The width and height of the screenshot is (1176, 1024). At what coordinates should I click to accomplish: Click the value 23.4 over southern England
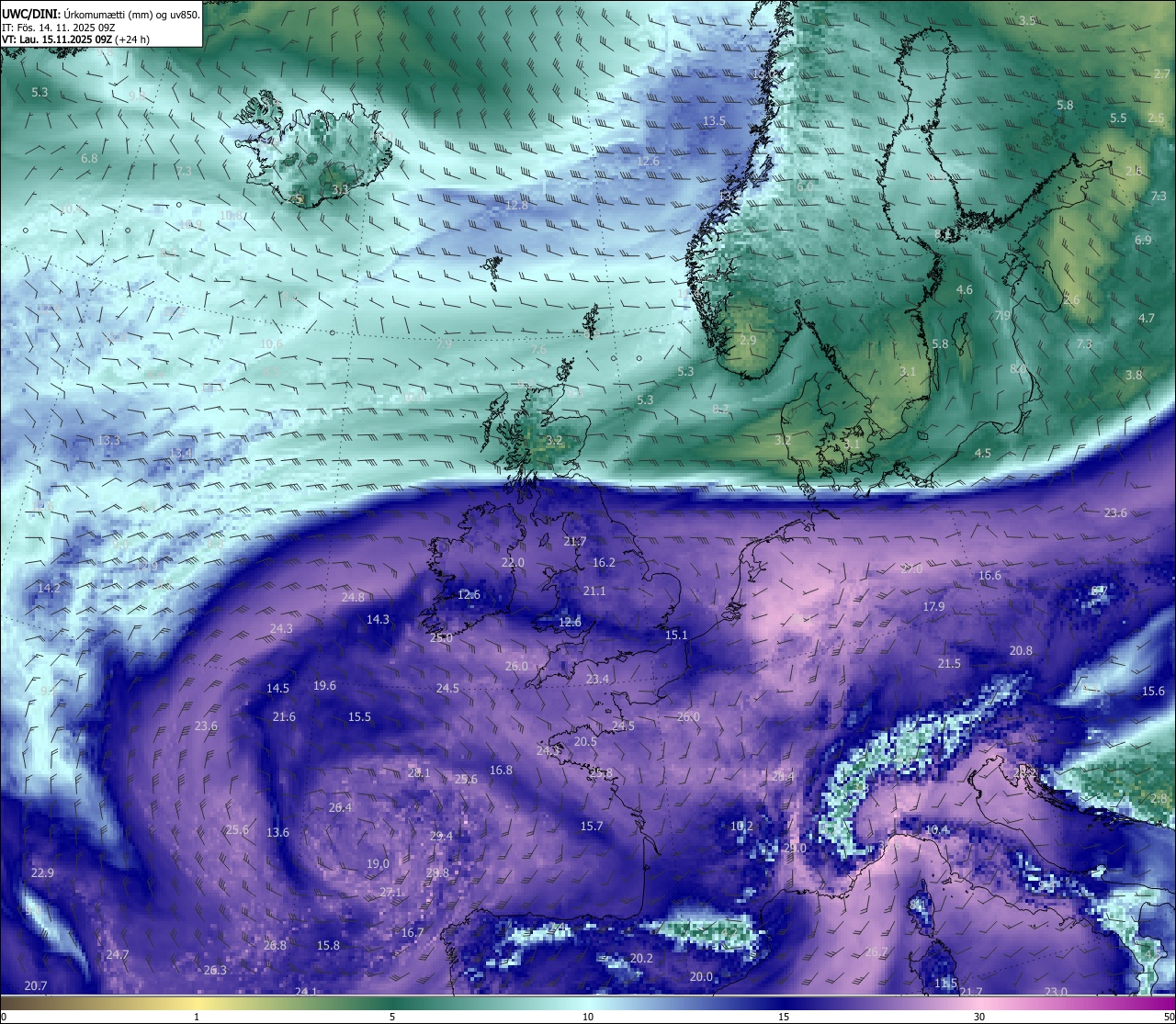(x=597, y=679)
